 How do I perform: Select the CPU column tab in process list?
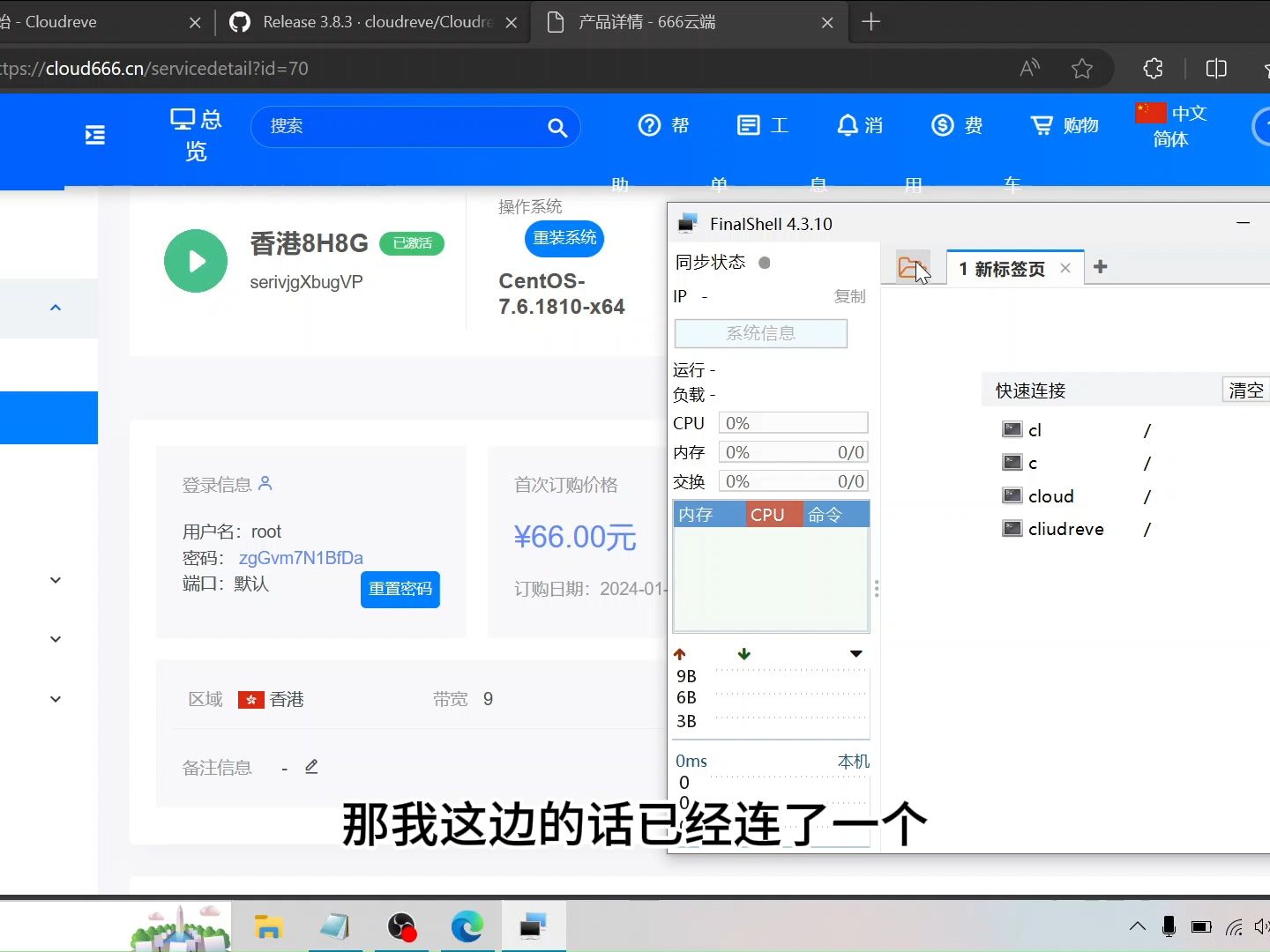pyautogui.click(x=774, y=515)
